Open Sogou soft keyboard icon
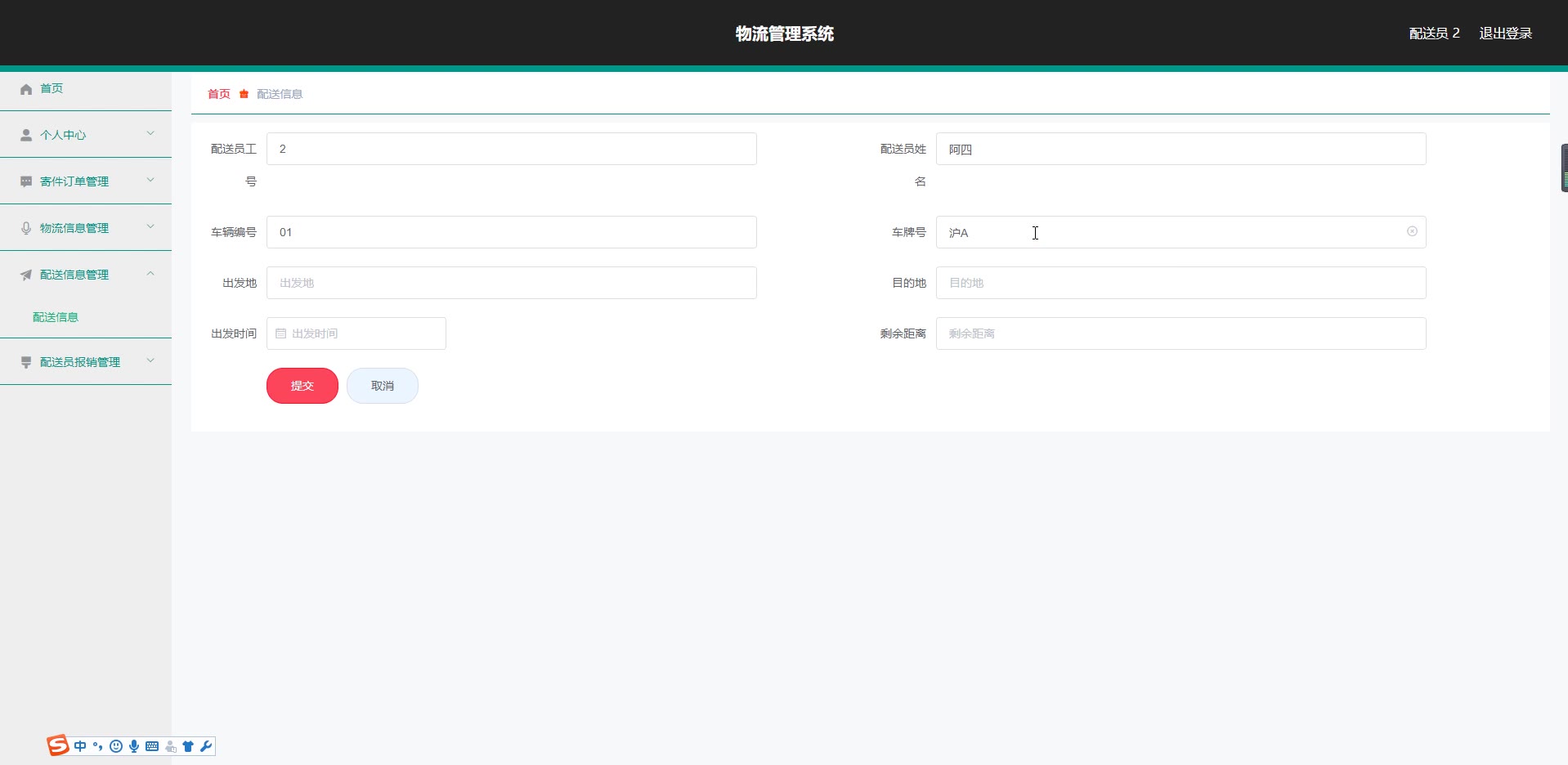 (x=152, y=746)
